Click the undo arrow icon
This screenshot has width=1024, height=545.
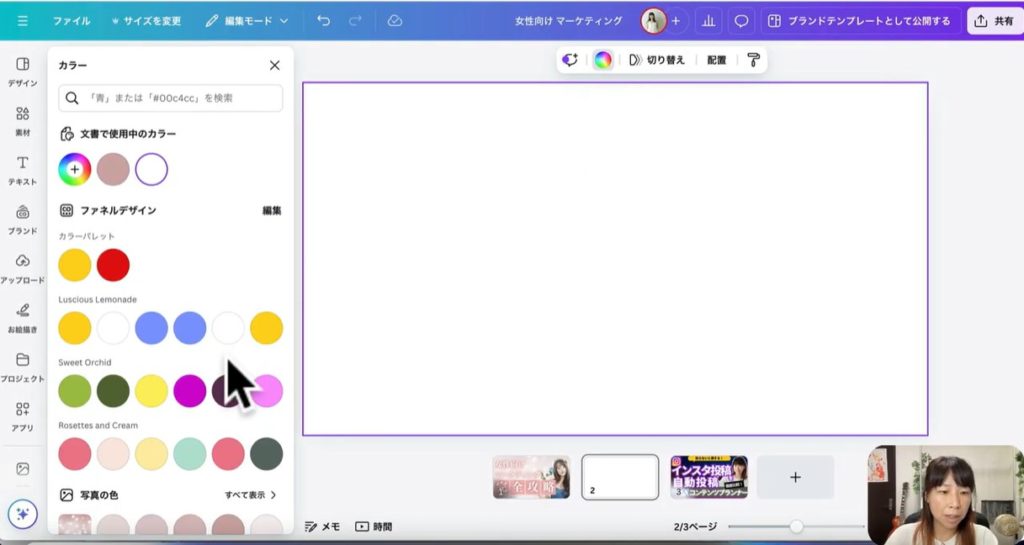click(x=323, y=20)
